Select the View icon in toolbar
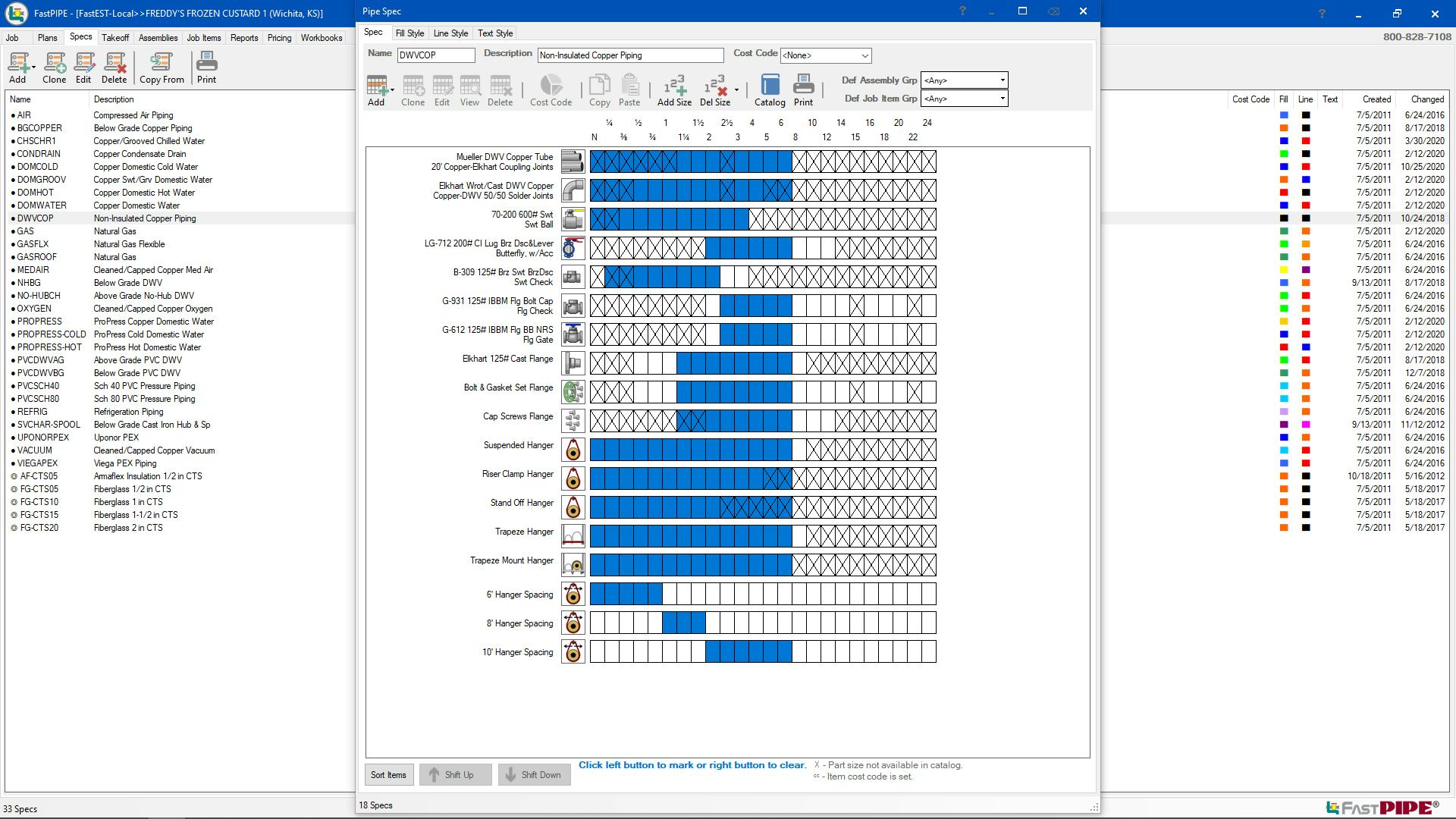The width and height of the screenshot is (1456, 819). coord(469,92)
